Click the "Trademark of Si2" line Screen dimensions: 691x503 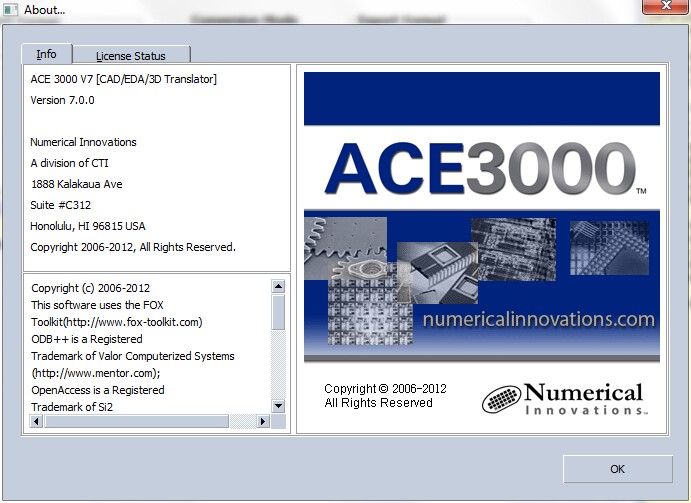coord(72,407)
